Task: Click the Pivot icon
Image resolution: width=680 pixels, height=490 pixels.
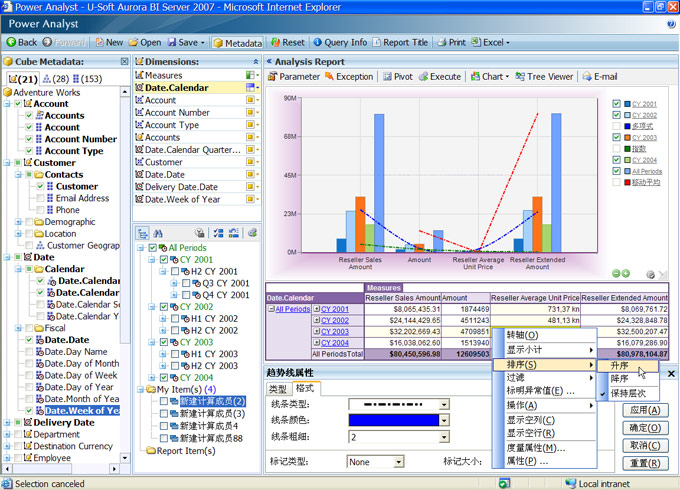Action: click(x=387, y=77)
